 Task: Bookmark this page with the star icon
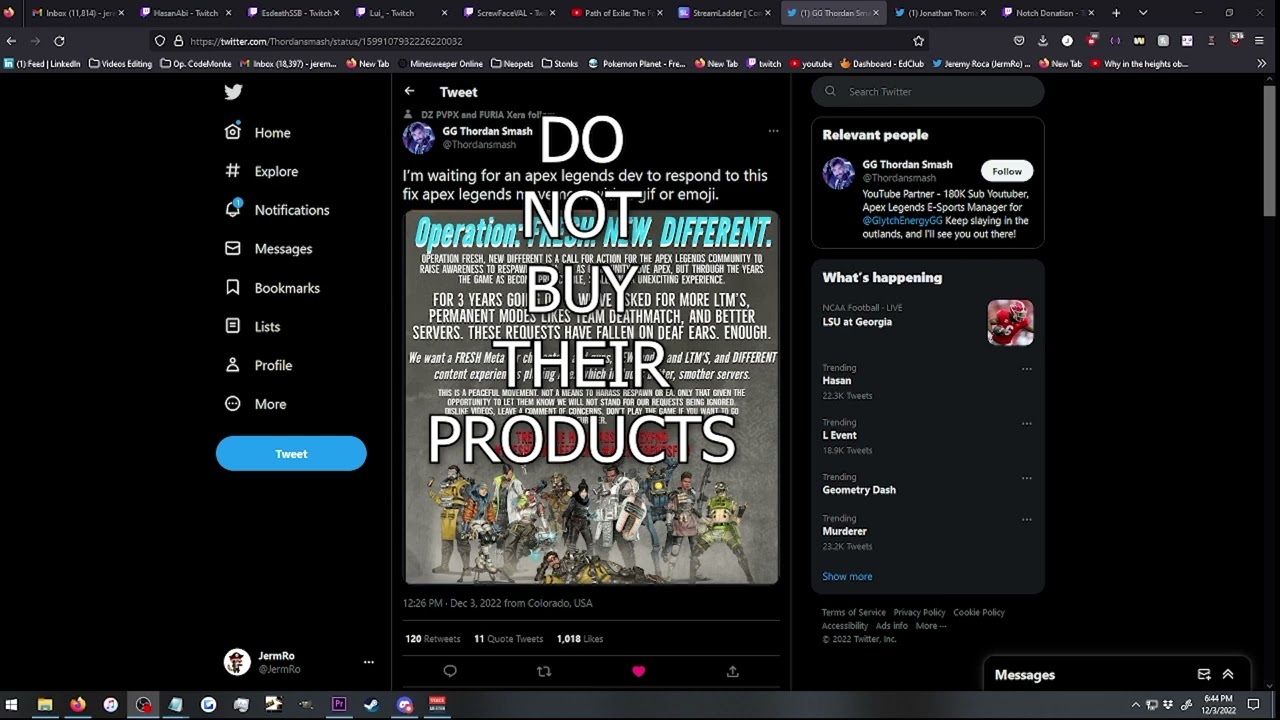tap(918, 41)
